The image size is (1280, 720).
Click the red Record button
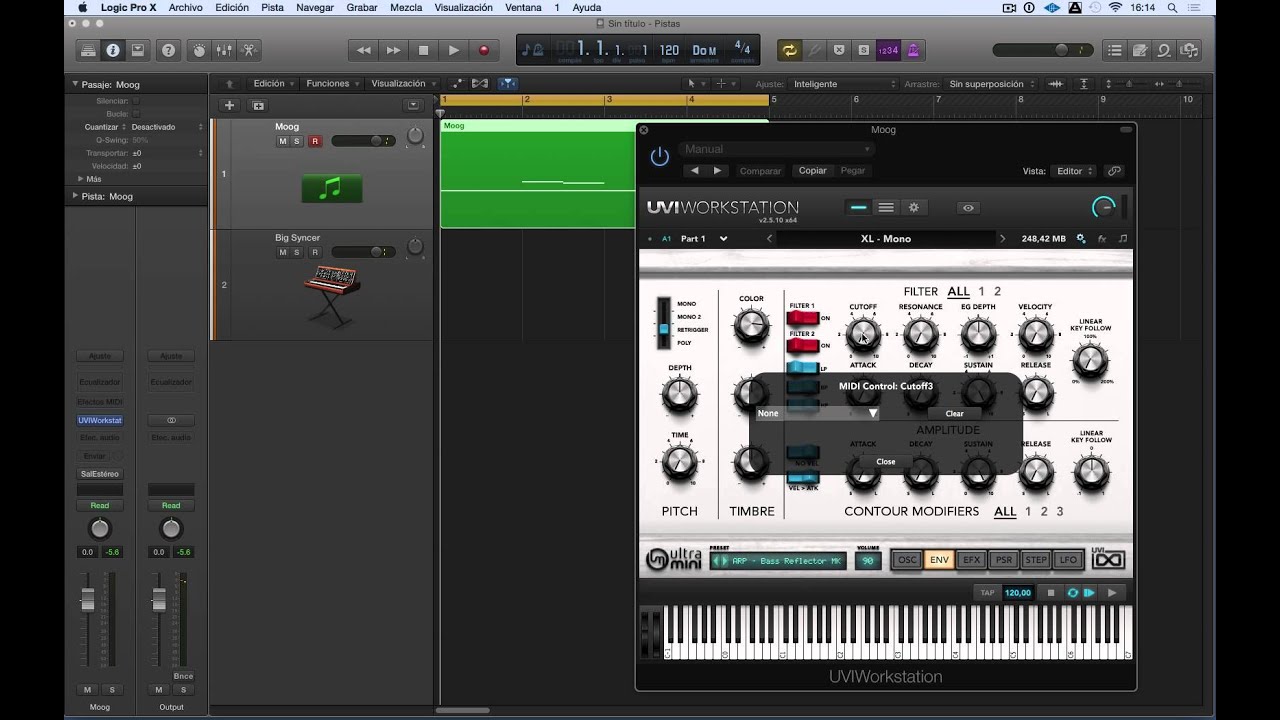click(484, 50)
